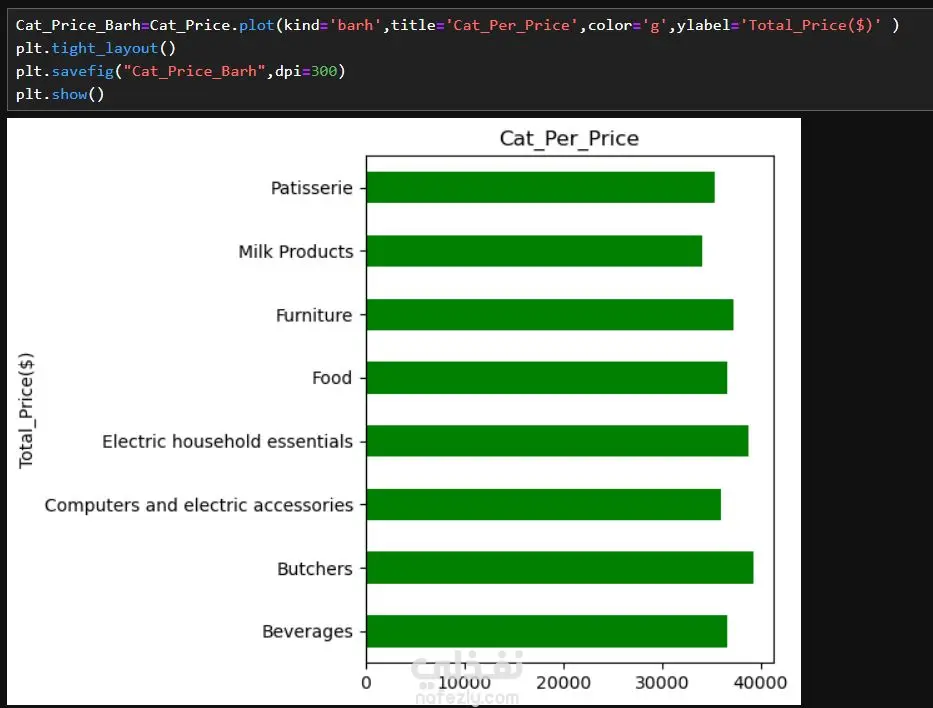Click the 0 tick on x-axis
This screenshot has height=708, width=933.
pyautogui.click(x=367, y=683)
